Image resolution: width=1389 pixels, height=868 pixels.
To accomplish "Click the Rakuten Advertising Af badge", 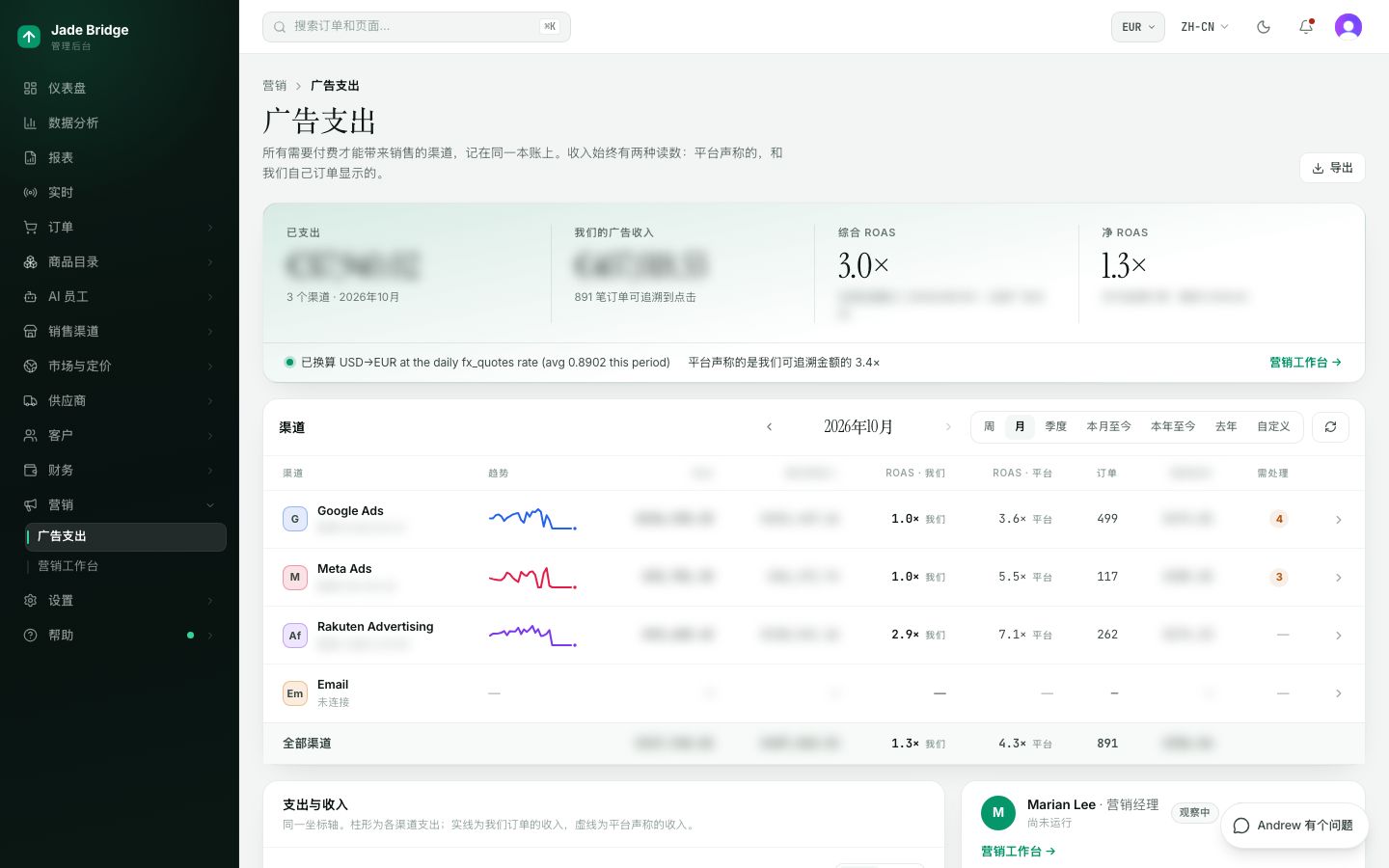I will pyautogui.click(x=295, y=635).
